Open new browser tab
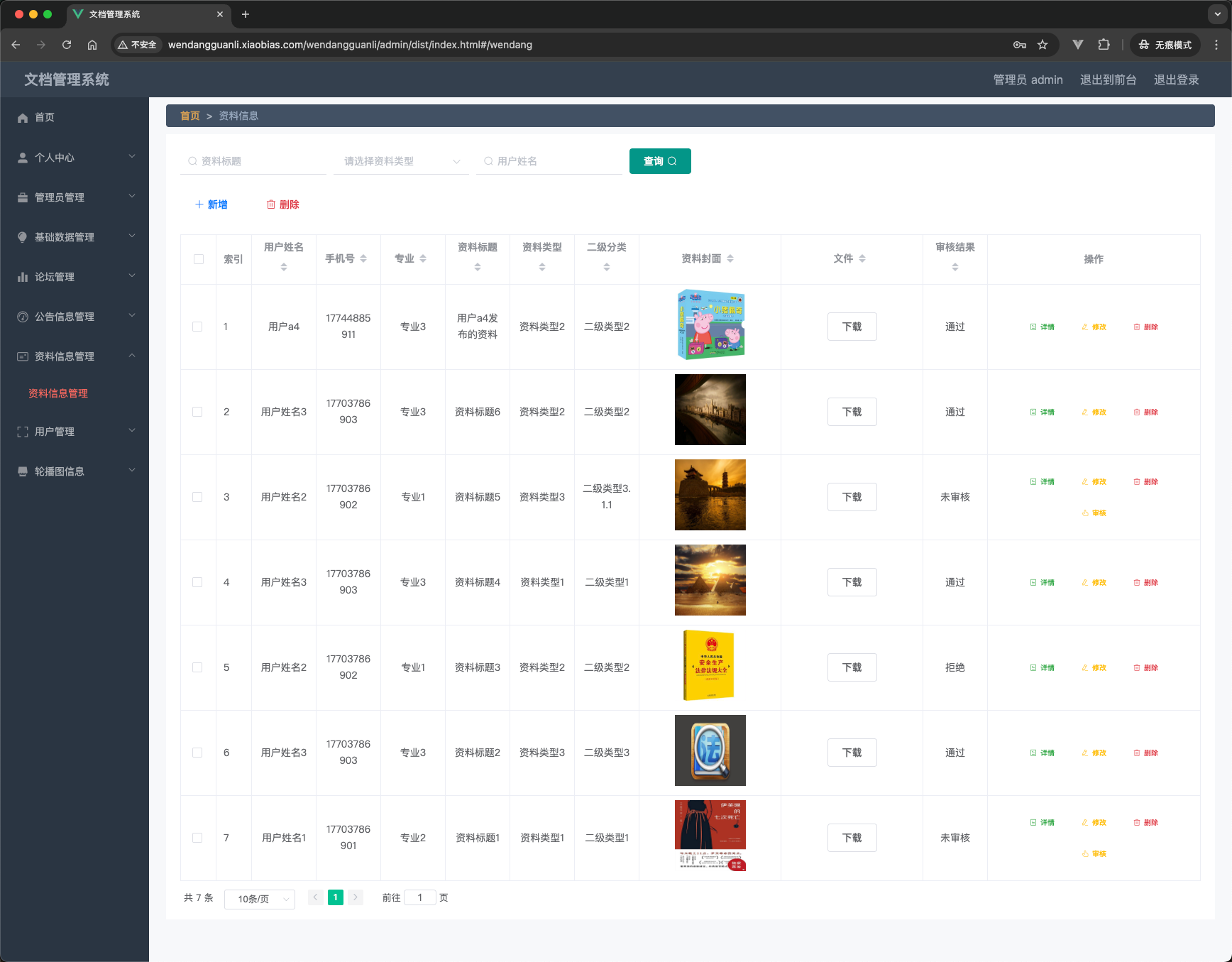The height and width of the screenshot is (962, 1232). click(246, 14)
